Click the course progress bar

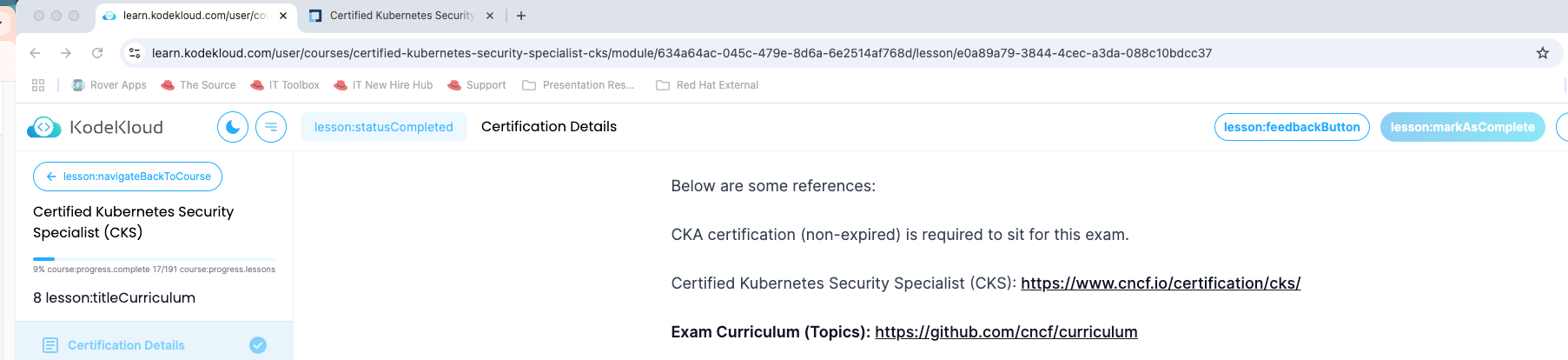154,259
